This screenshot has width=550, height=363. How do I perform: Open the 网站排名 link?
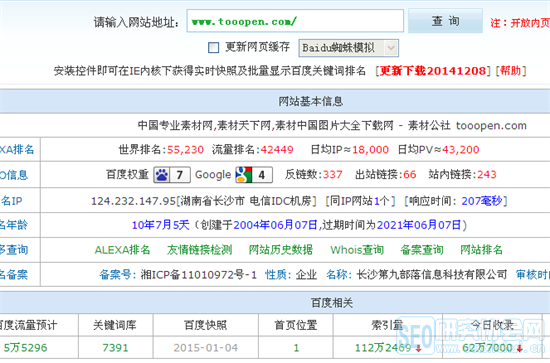pos(481,250)
